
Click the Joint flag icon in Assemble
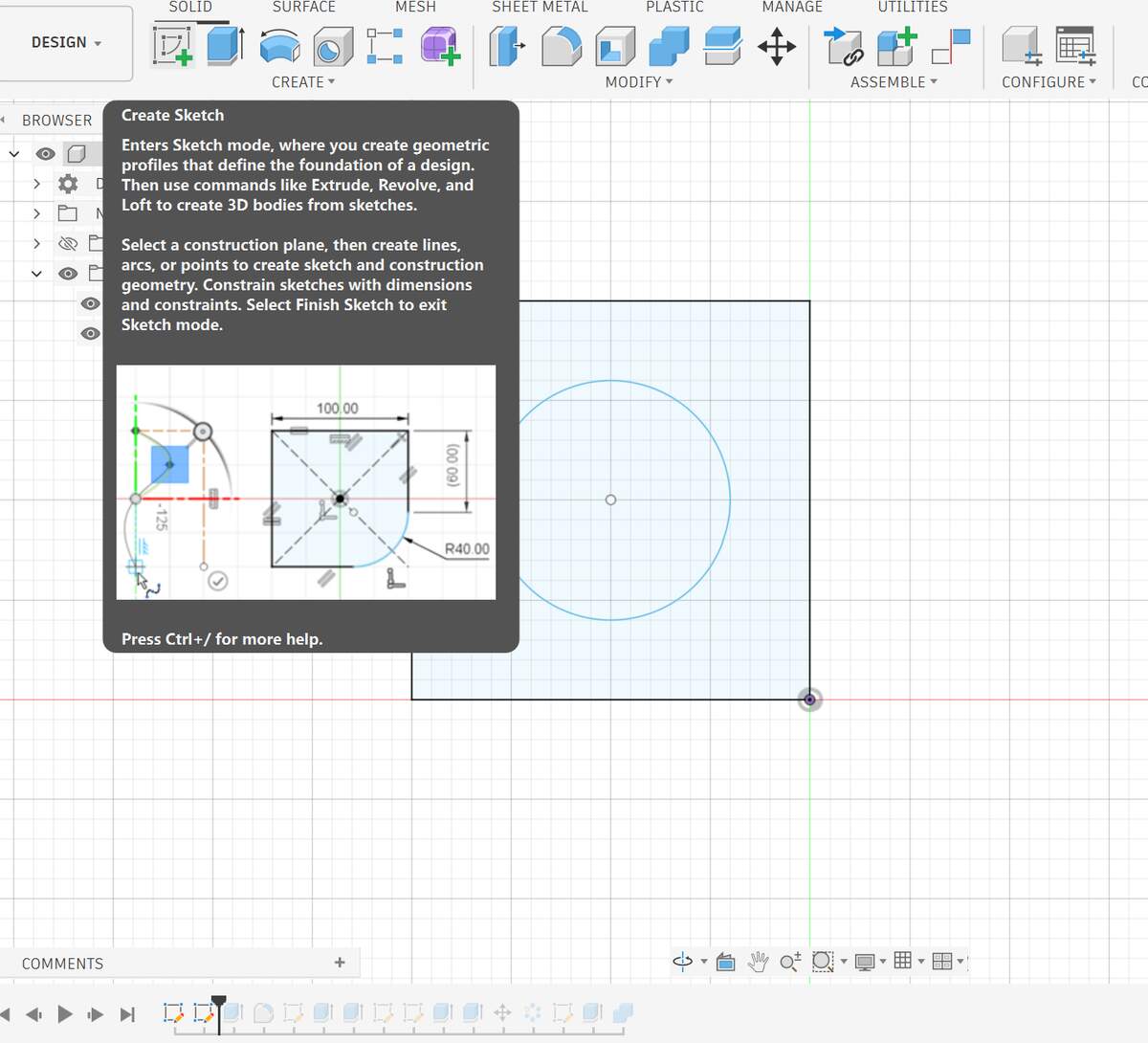tap(952, 46)
